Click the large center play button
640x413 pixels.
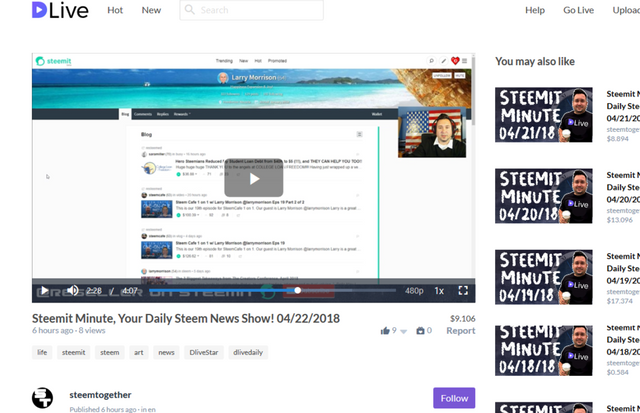point(253,178)
